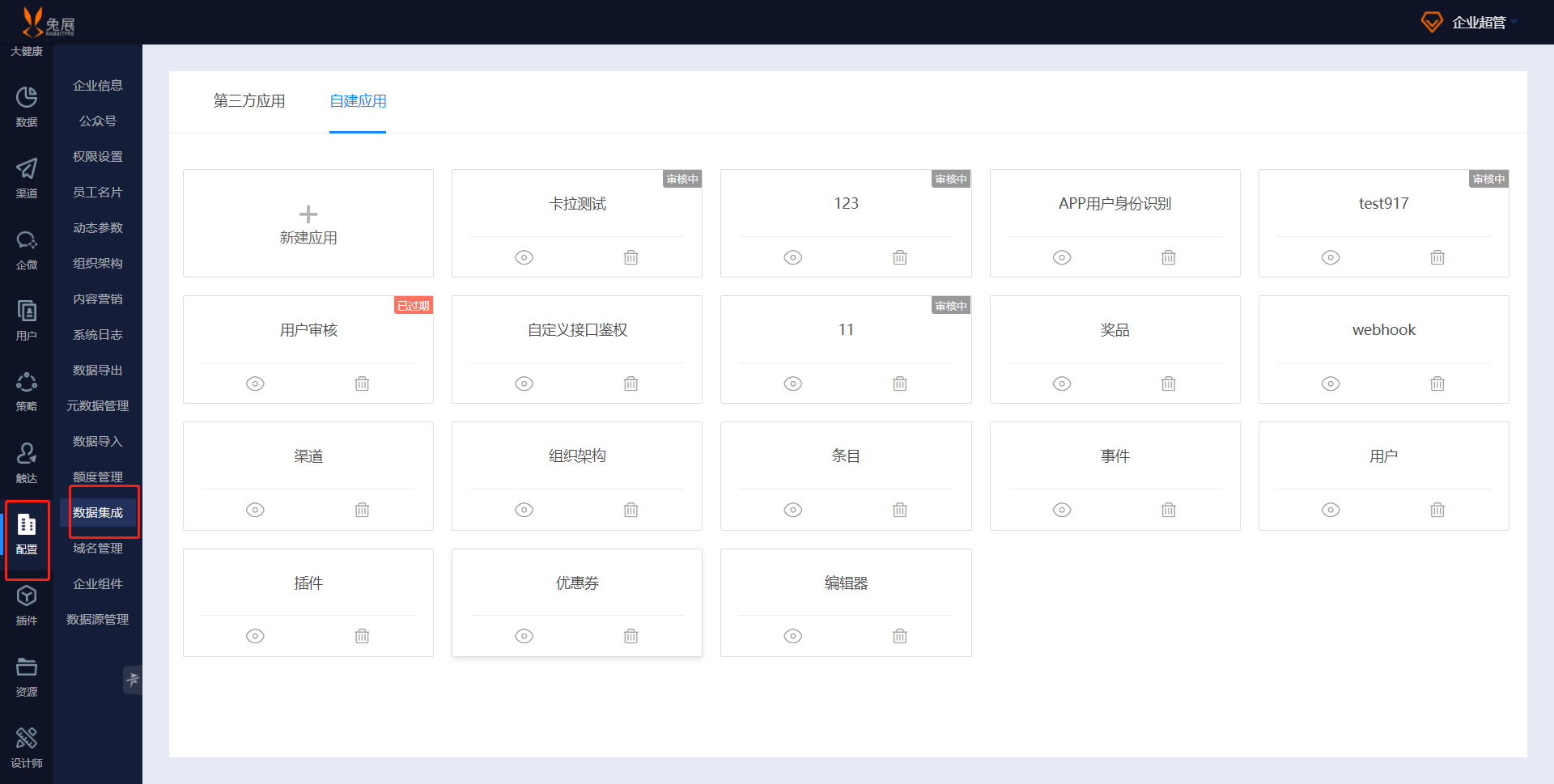The height and width of the screenshot is (784, 1554).
Task: View the 自定义接口鉴权 app
Action: coord(524,384)
